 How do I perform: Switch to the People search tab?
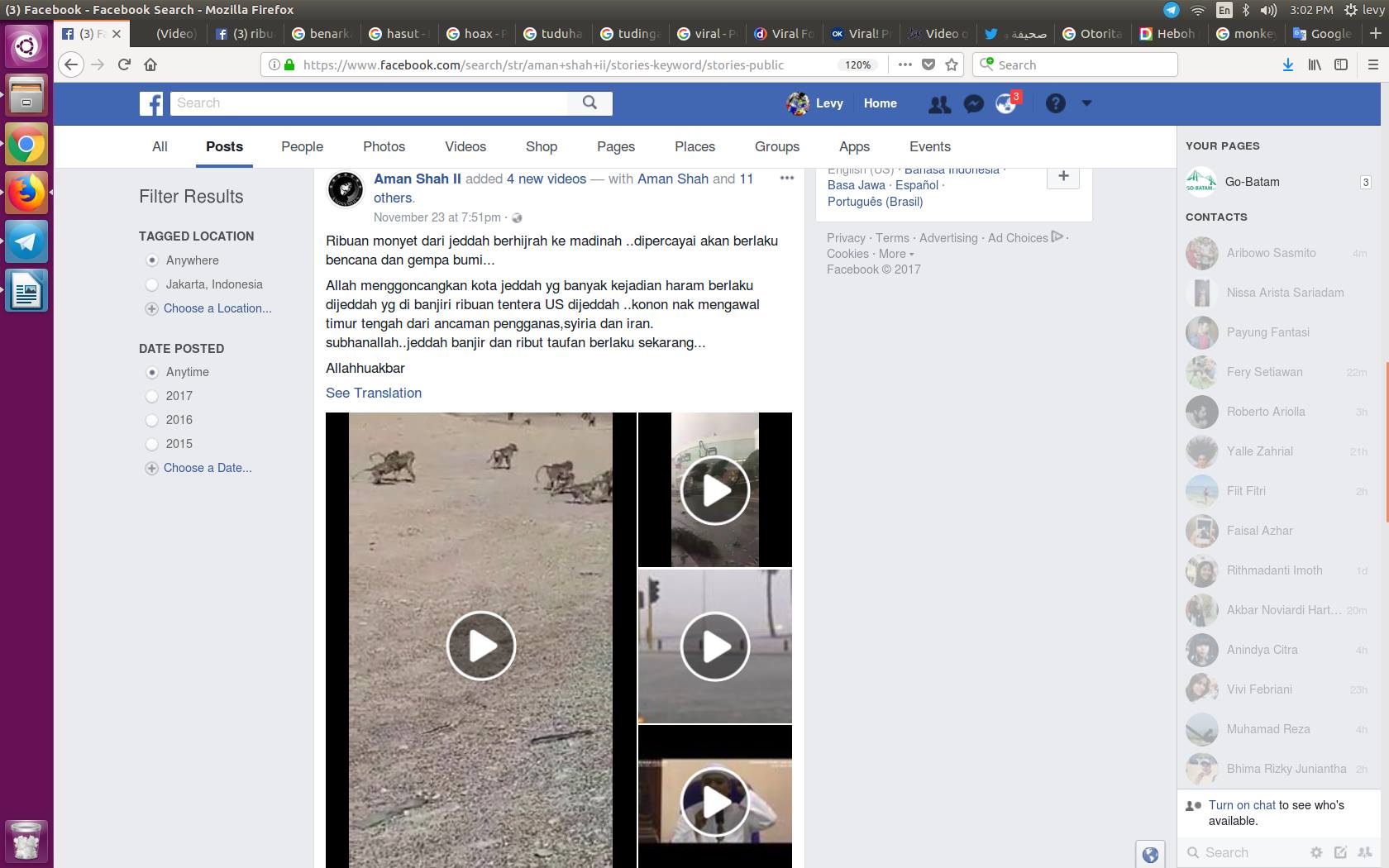point(302,146)
